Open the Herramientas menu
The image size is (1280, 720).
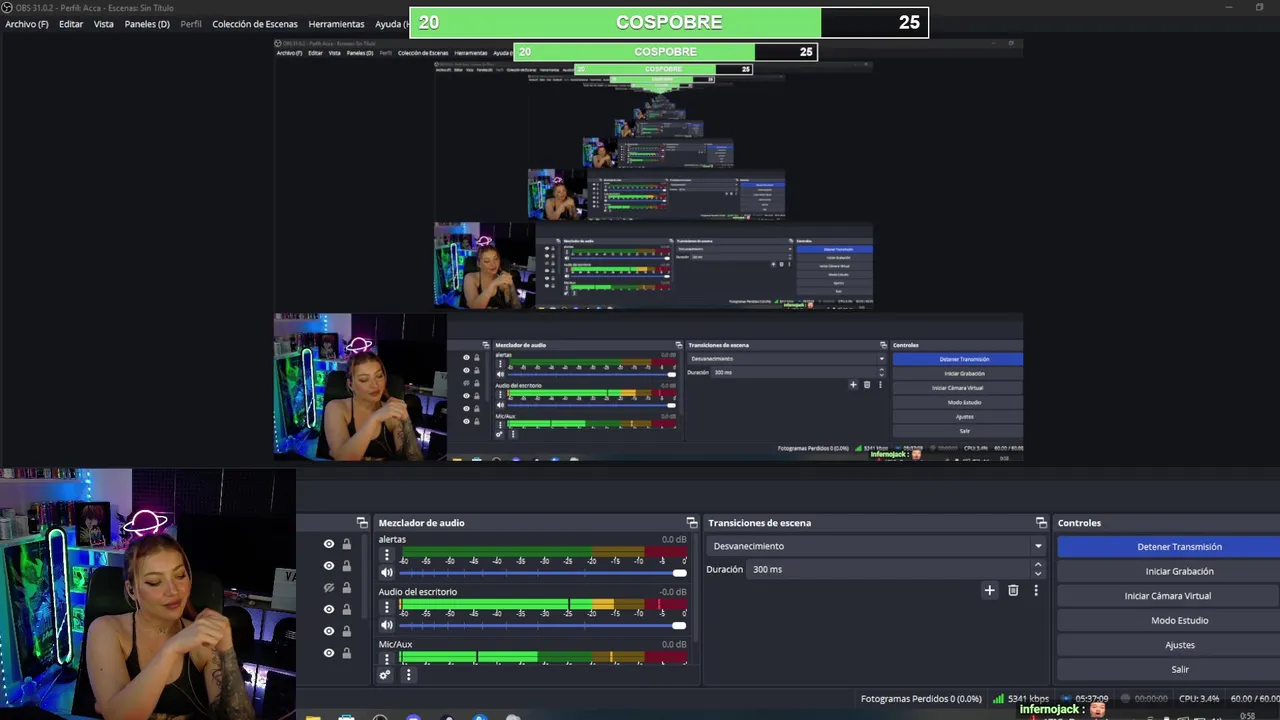[x=336, y=24]
